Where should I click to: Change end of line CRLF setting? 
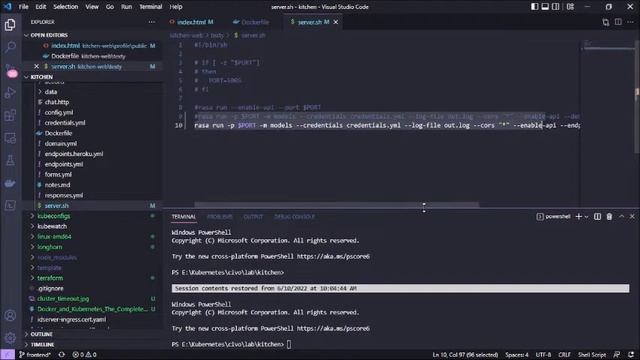[x=564, y=355]
